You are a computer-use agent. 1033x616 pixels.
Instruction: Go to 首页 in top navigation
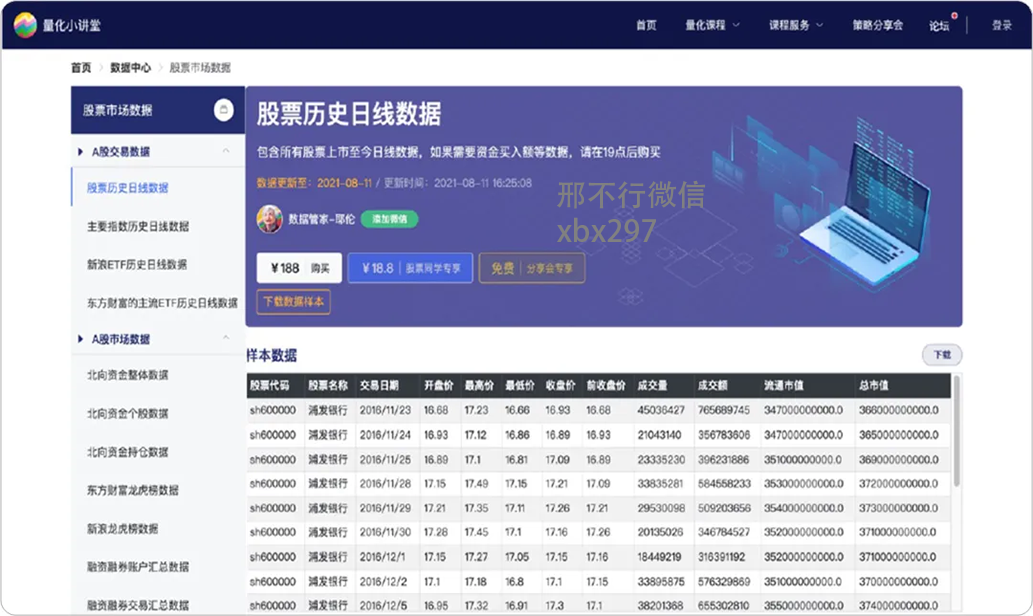(646, 25)
